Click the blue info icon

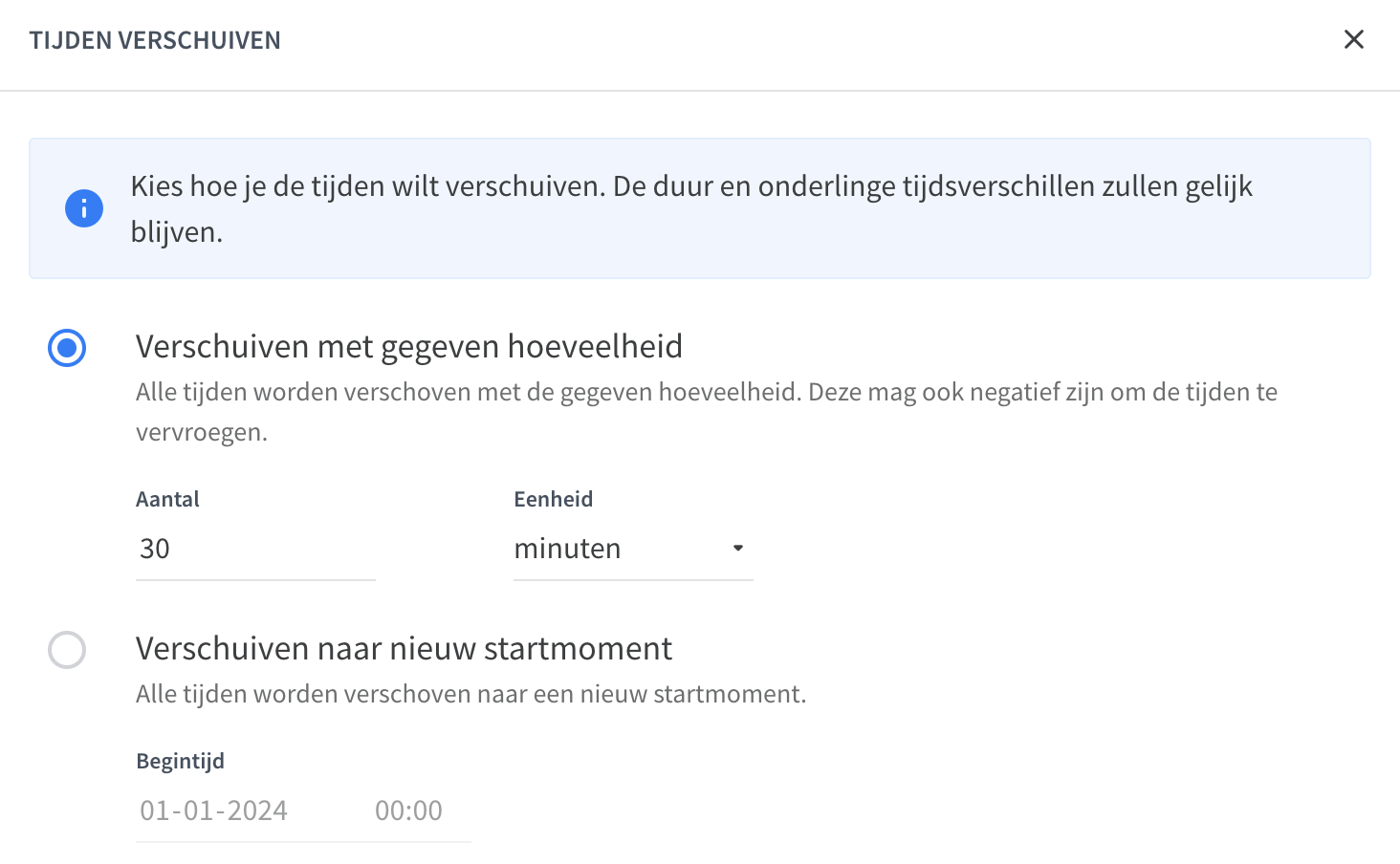(84, 207)
